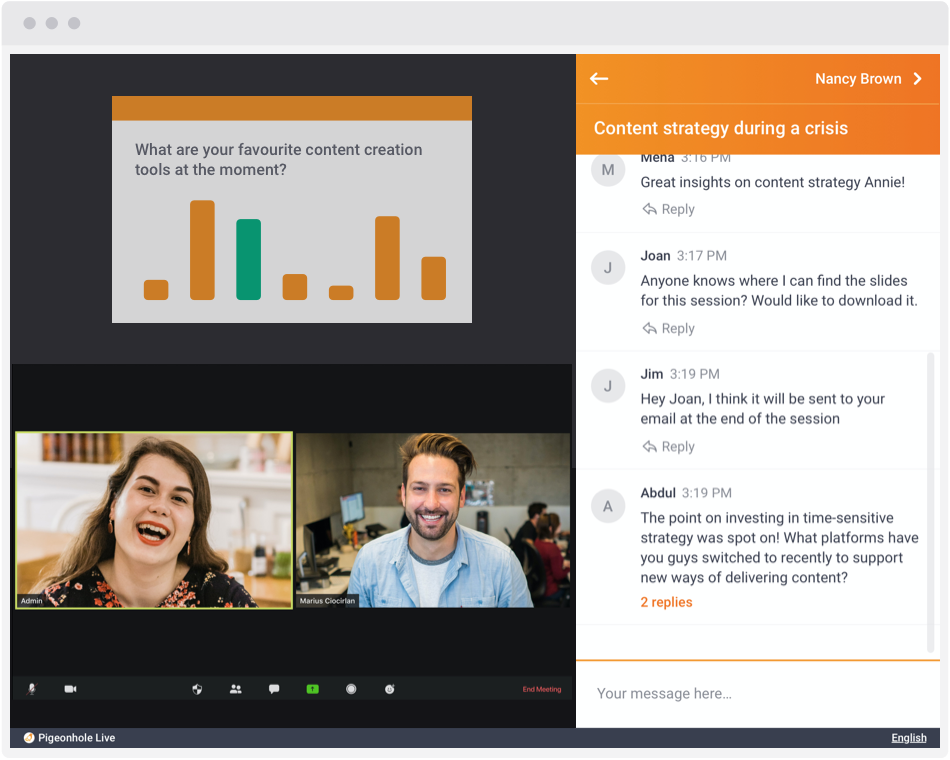Click the poll question text
This screenshot has height=760, width=950.
[278, 159]
